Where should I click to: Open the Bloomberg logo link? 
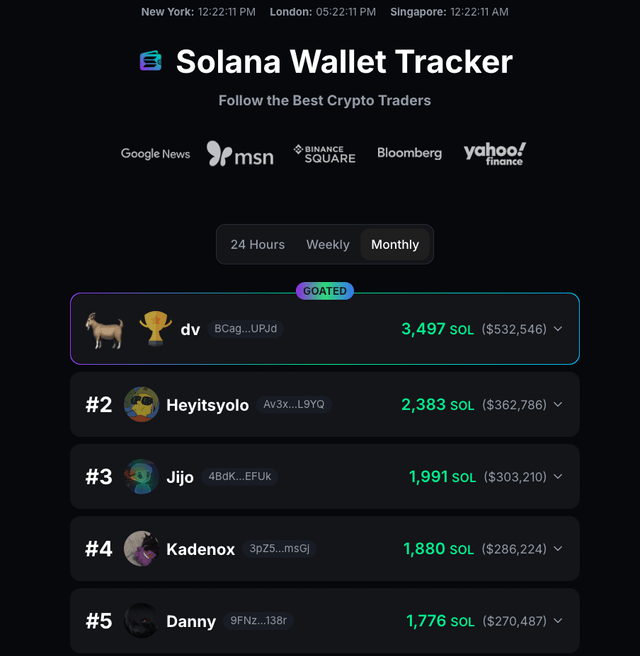click(x=409, y=154)
